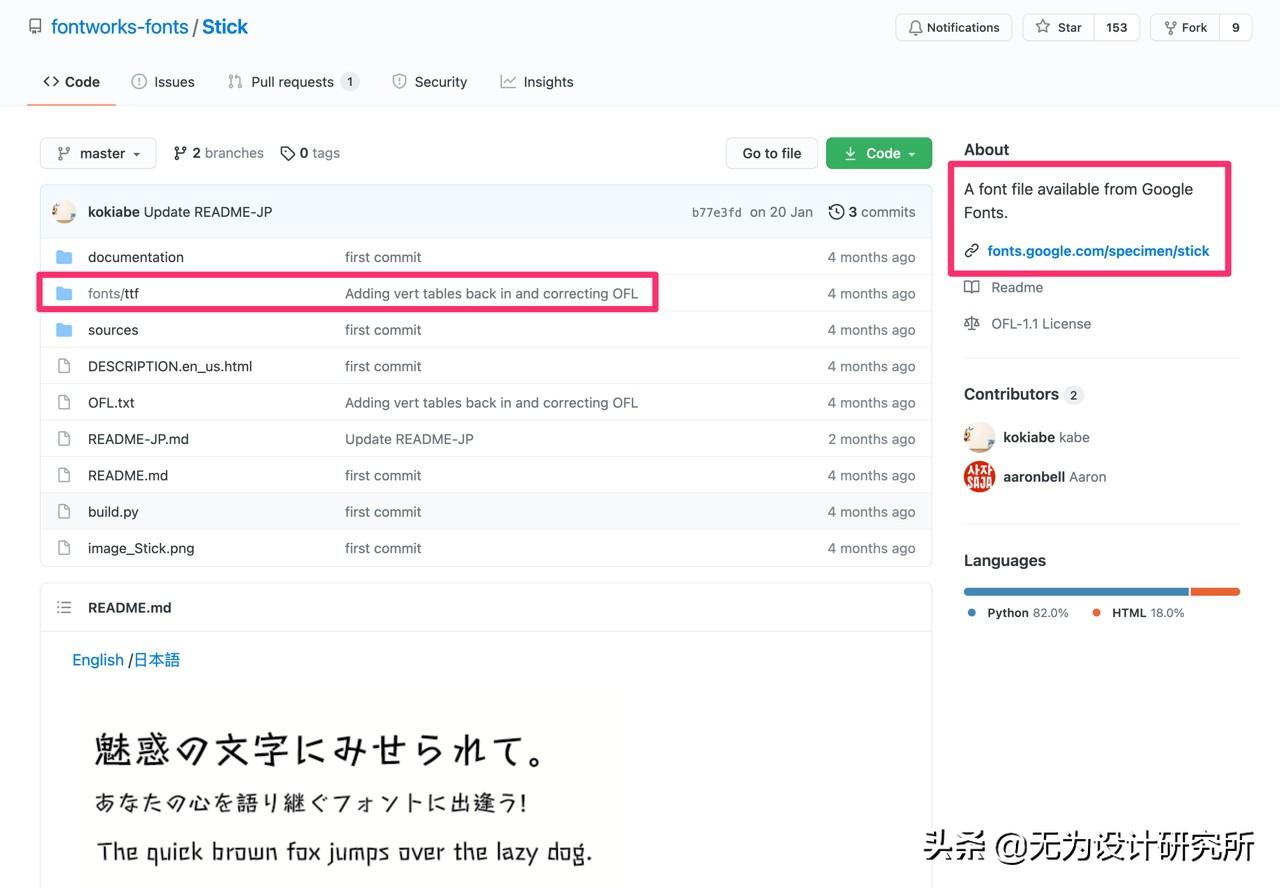View the 3 commits history
This screenshot has height=888, width=1280.
tap(872, 212)
